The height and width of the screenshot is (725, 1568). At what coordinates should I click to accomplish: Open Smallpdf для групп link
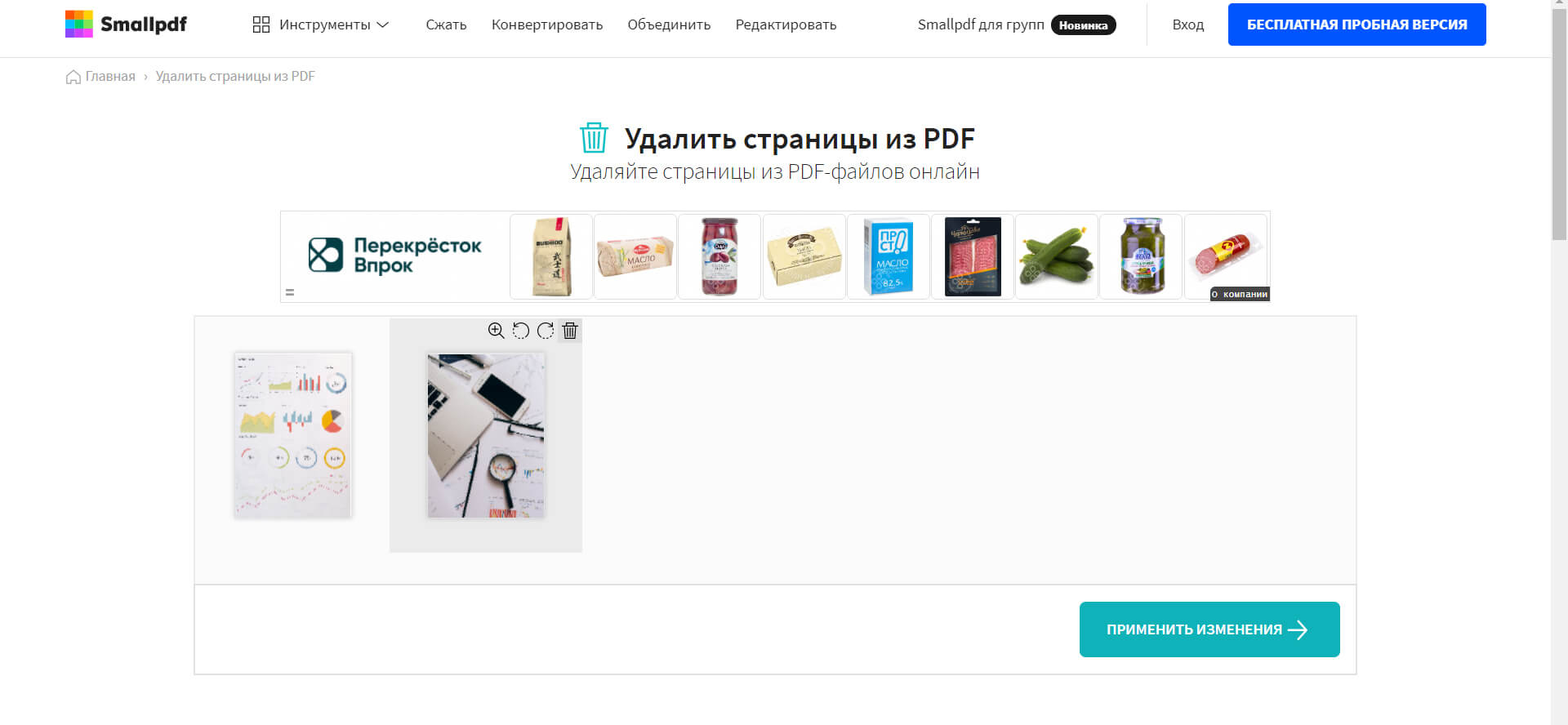click(x=981, y=24)
